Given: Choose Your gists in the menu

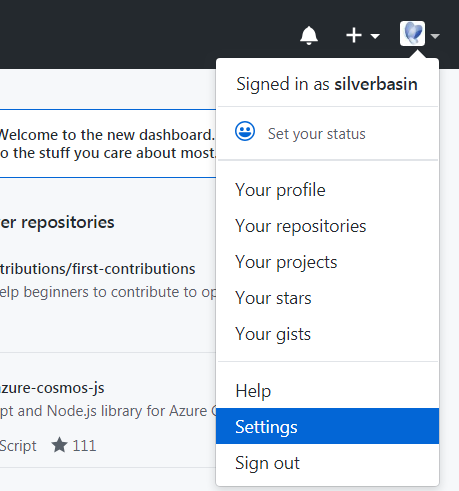Looking at the screenshot, I should [327, 334].
